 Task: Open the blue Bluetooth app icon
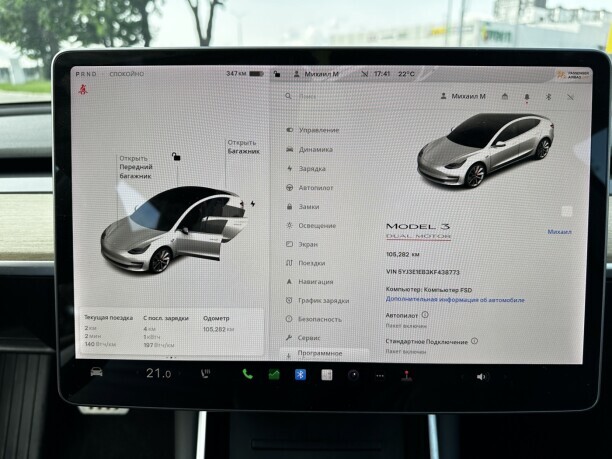[300, 375]
